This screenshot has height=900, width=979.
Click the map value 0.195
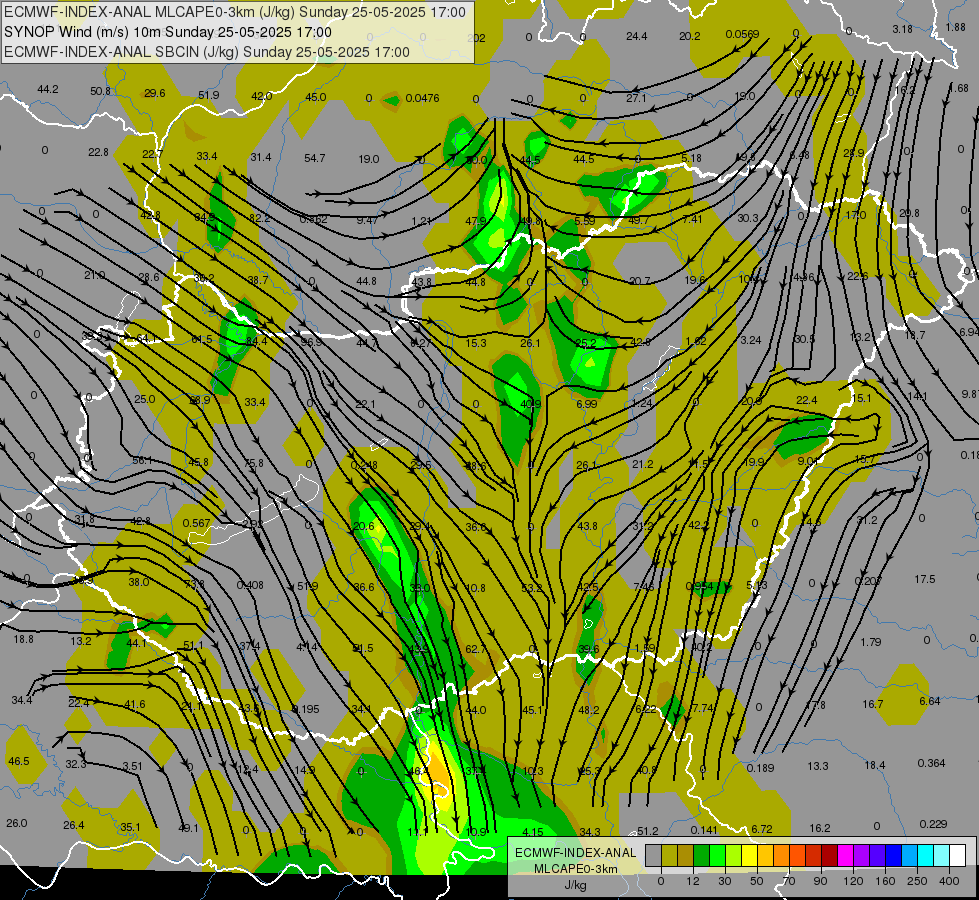(305, 709)
